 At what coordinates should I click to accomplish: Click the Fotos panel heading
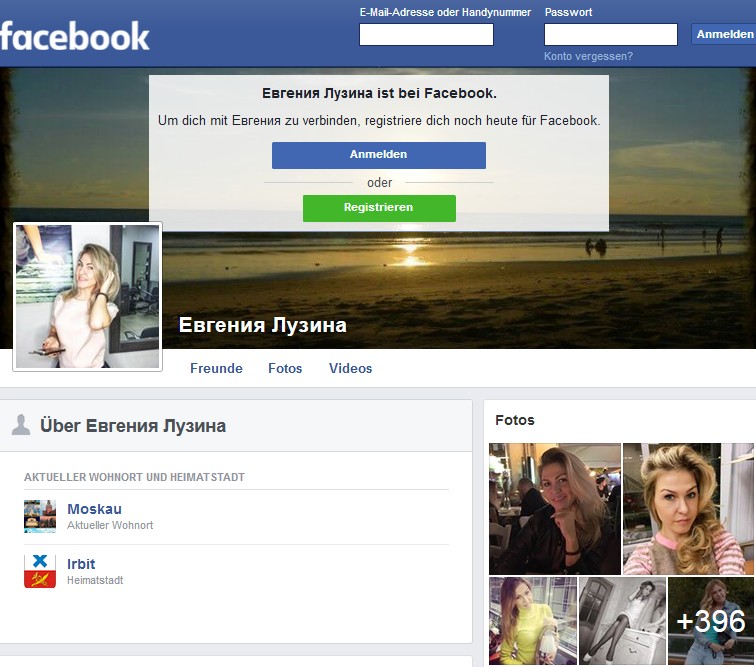pos(515,420)
